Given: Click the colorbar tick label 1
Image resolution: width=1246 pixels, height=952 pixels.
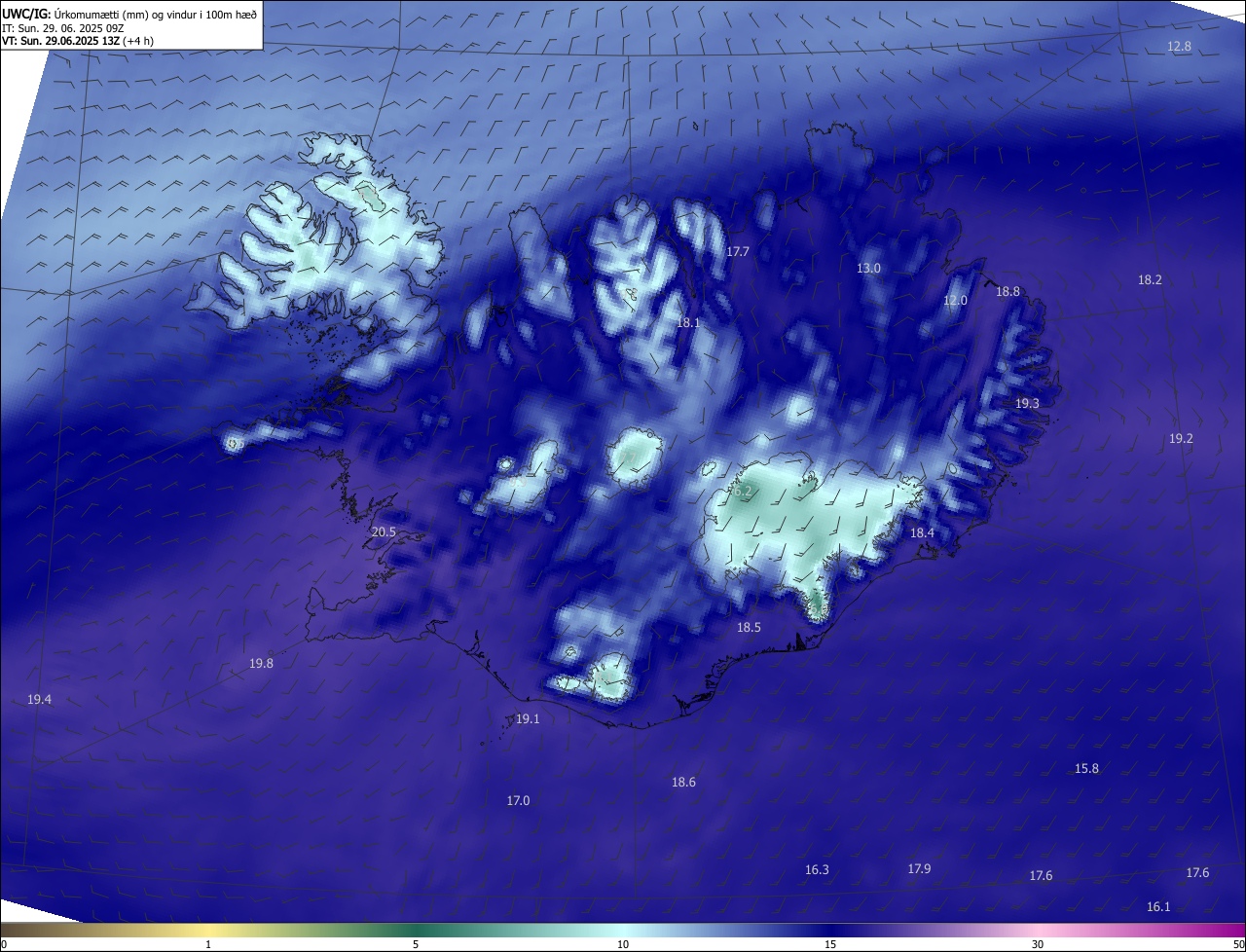Looking at the screenshot, I should (208, 945).
